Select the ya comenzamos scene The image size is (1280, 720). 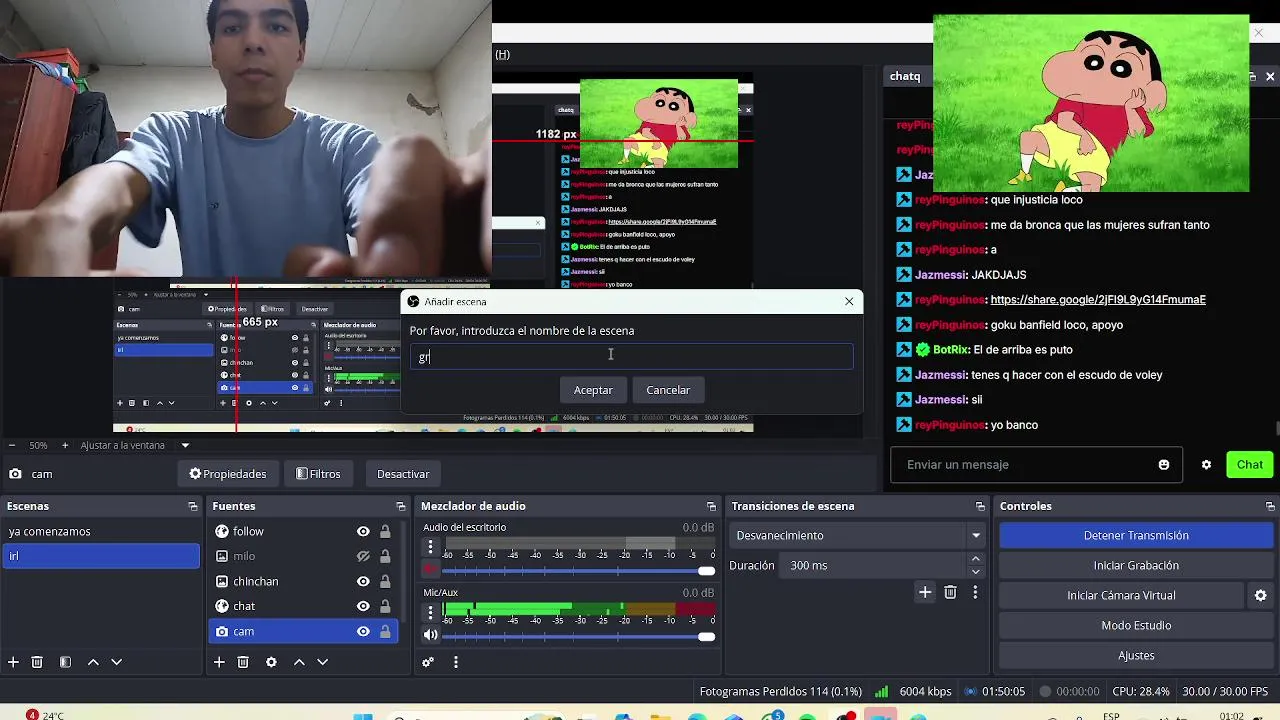pyautogui.click(x=101, y=532)
